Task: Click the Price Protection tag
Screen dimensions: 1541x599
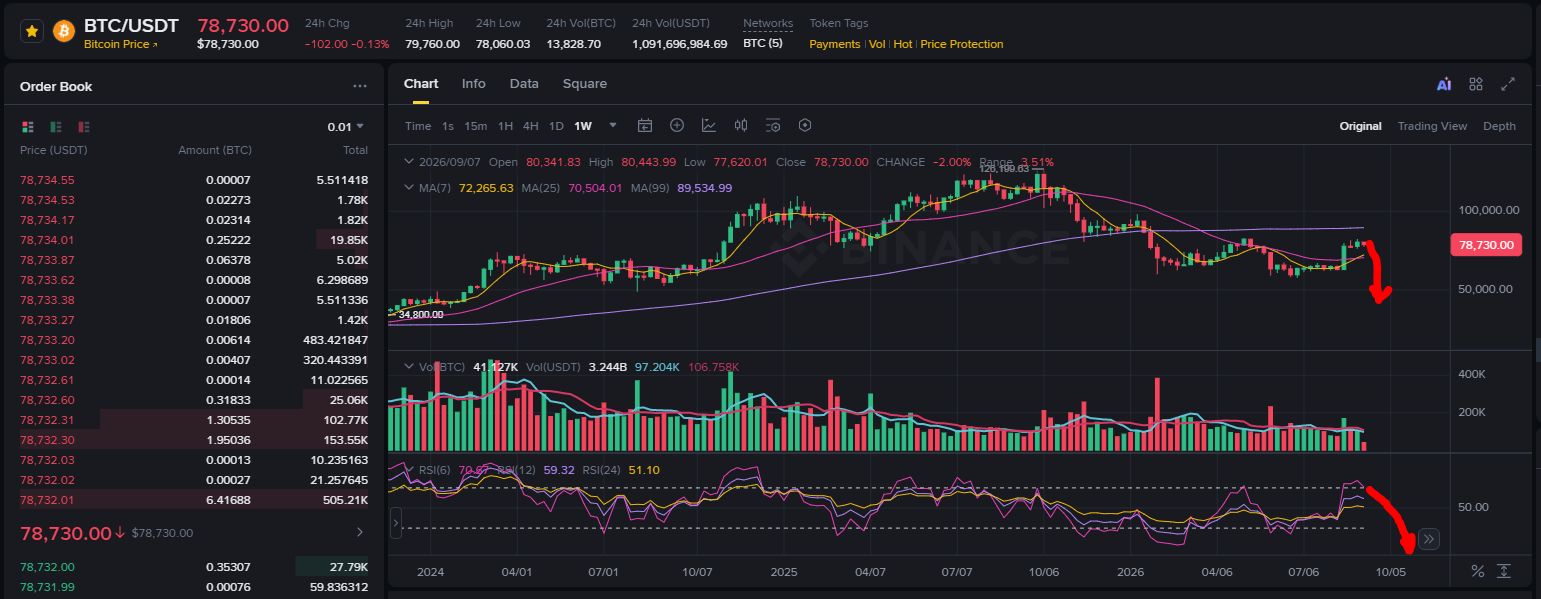Action: [x=962, y=44]
